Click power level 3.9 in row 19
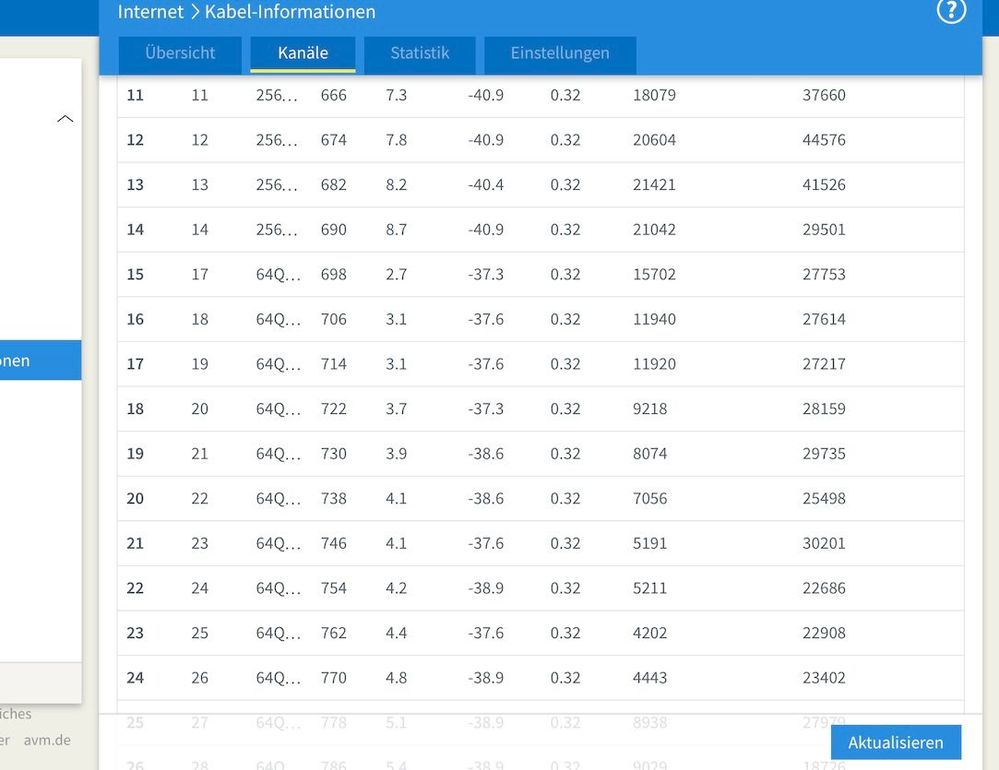Viewport: 999px width, 770px height. pos(396,453)
